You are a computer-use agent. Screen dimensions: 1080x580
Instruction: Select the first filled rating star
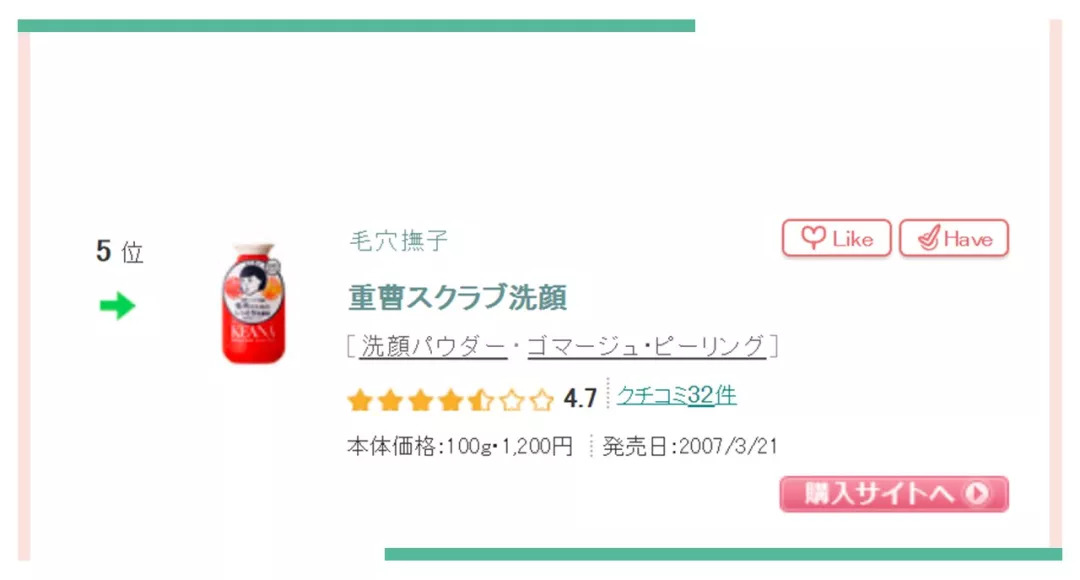[360, 400]
